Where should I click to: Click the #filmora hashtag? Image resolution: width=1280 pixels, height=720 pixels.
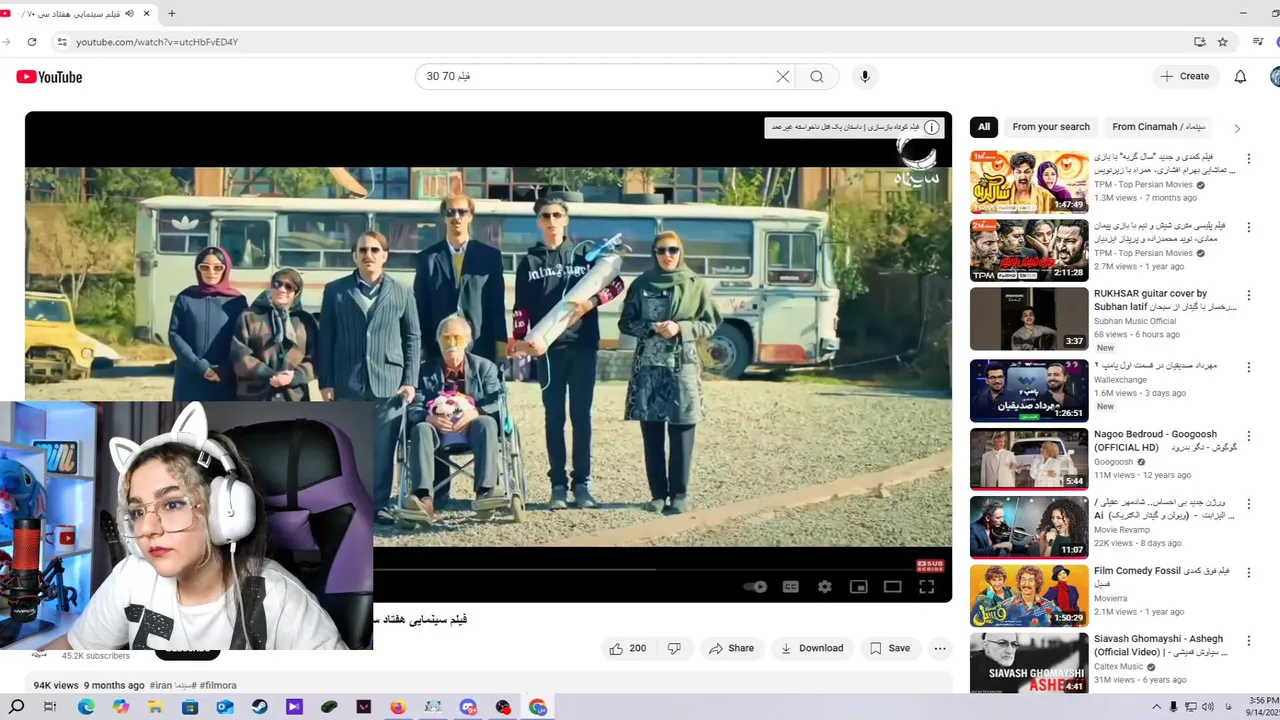click(218, 686)
